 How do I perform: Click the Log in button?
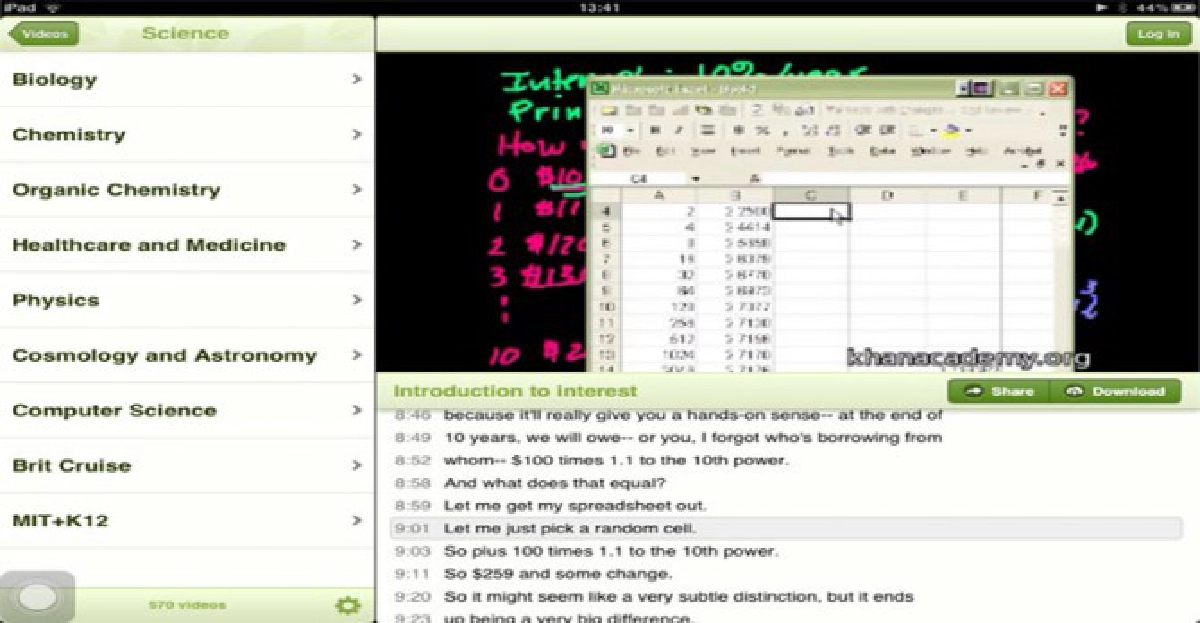1158,34
